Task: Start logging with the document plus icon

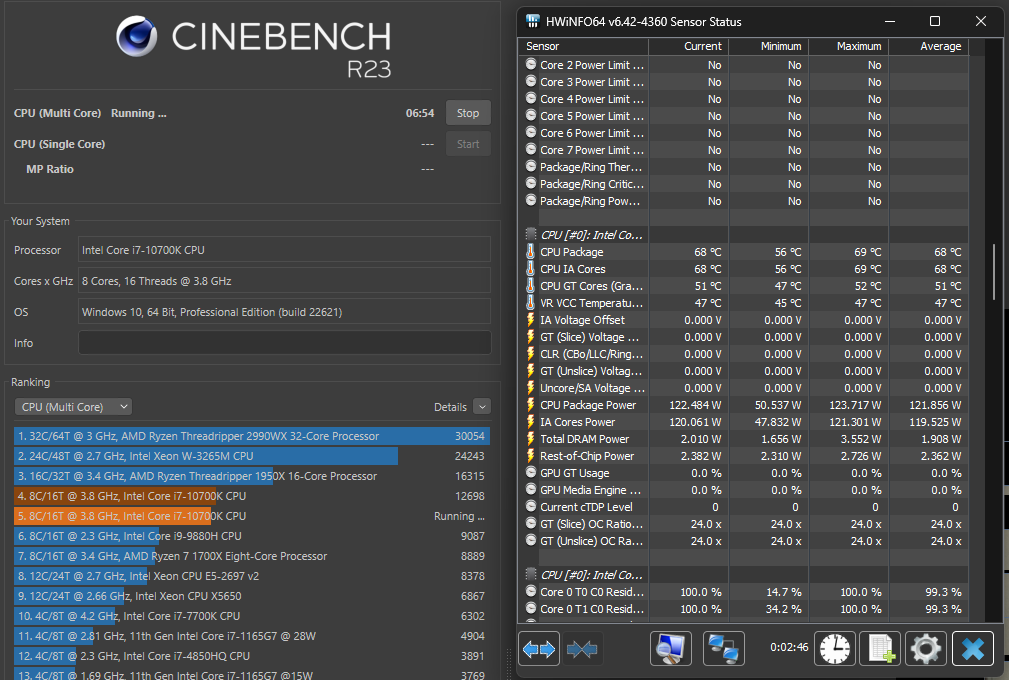Action: (880, 648)
